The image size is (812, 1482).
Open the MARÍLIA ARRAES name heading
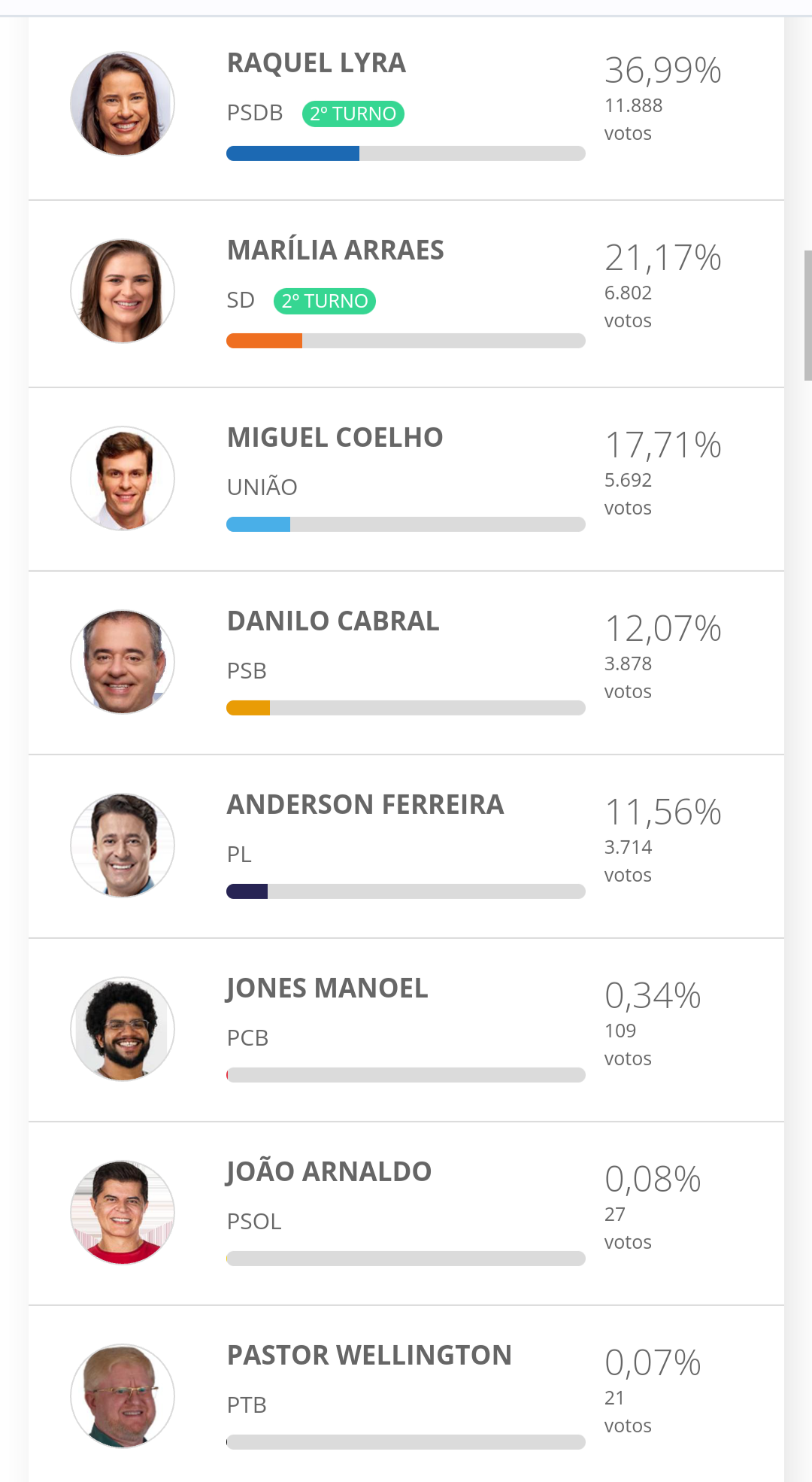click(335, 250)
